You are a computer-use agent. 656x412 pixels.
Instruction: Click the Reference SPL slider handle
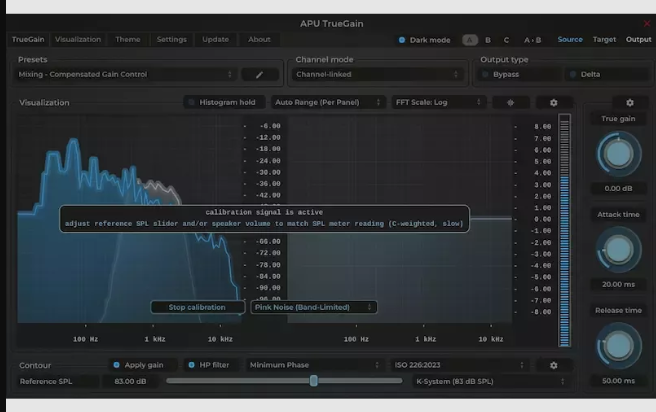click(314, 381)
